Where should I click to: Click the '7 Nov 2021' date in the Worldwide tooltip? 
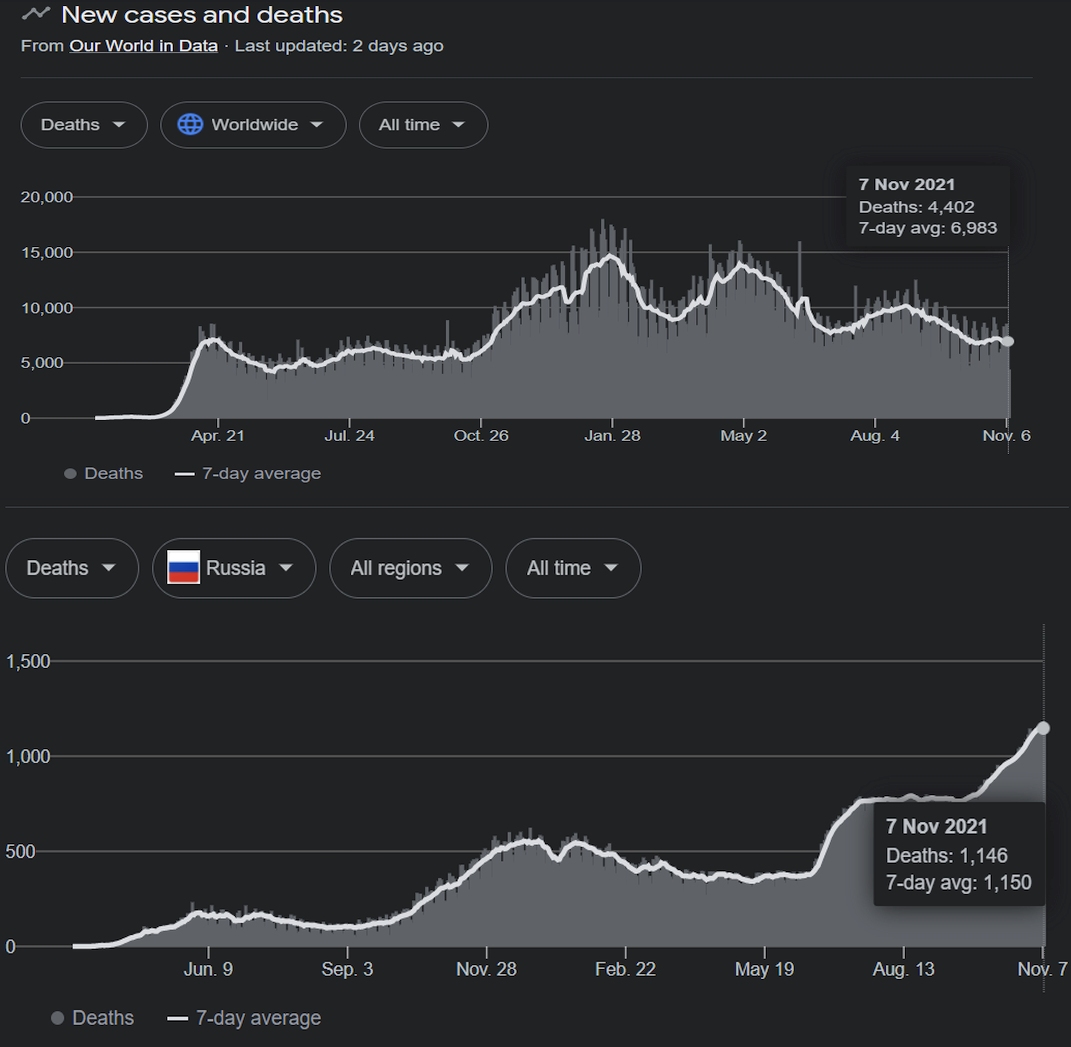[x=906, y=184]
